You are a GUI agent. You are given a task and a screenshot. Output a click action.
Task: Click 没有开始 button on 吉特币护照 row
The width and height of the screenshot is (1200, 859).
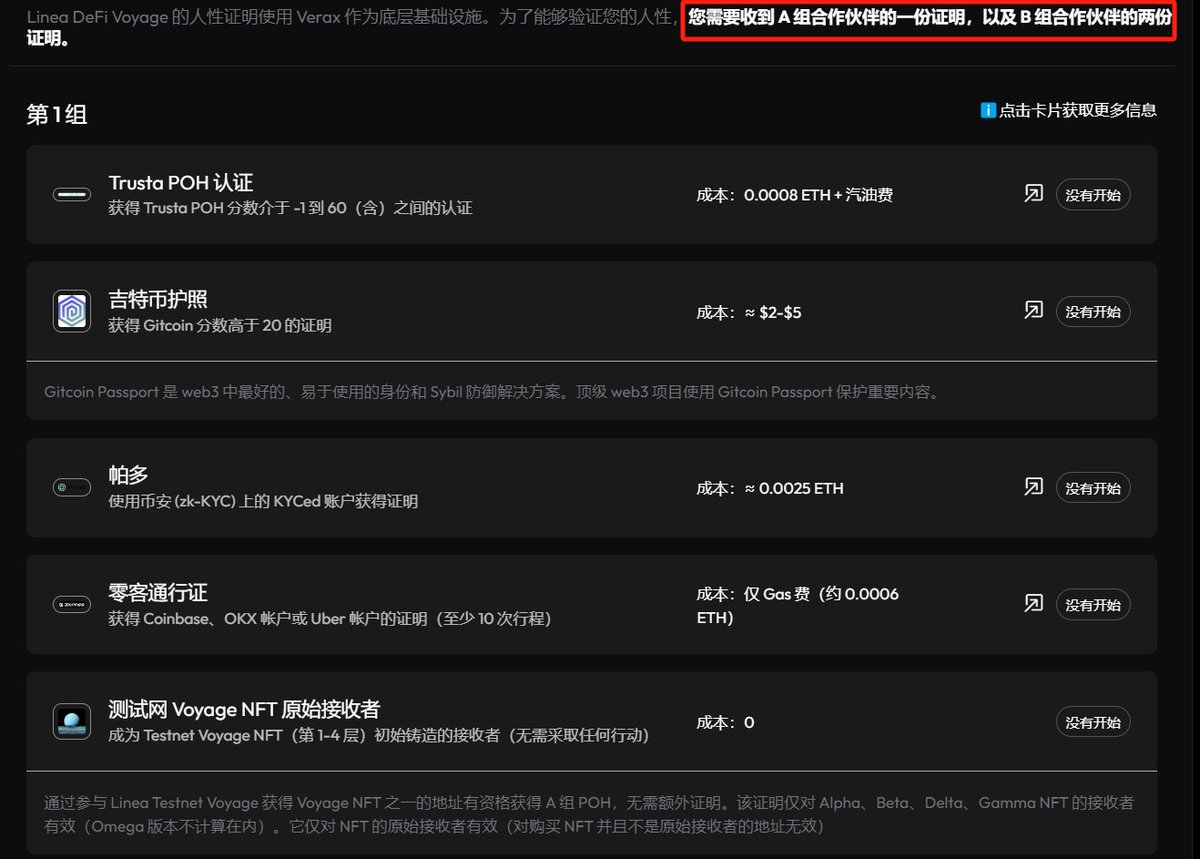[1093, 312]
